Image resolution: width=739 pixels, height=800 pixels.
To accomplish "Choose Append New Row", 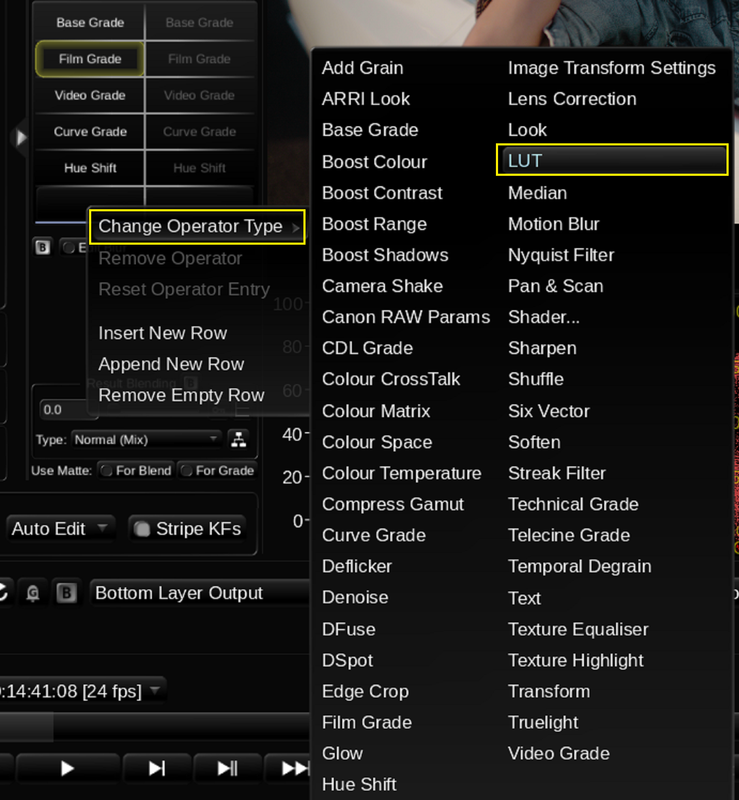I will tap(171, 364).
